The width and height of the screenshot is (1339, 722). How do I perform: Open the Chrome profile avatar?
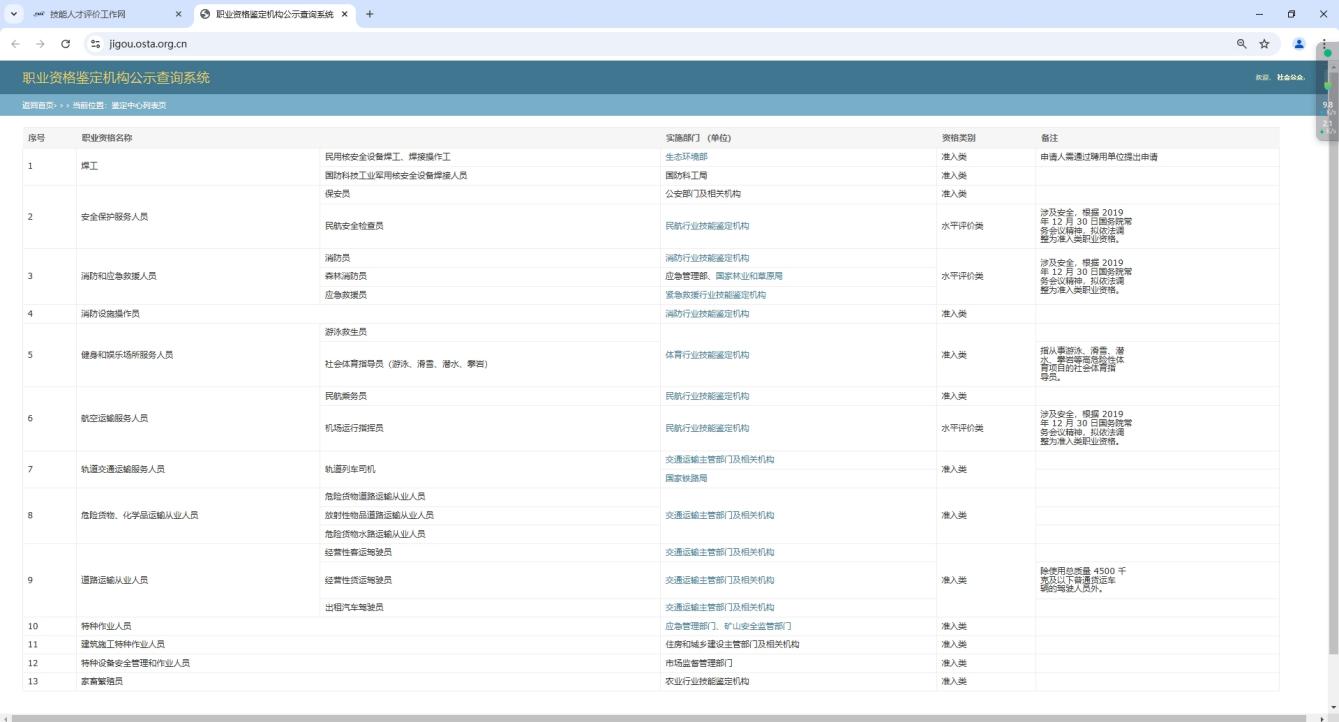(x=1299, y=44)
